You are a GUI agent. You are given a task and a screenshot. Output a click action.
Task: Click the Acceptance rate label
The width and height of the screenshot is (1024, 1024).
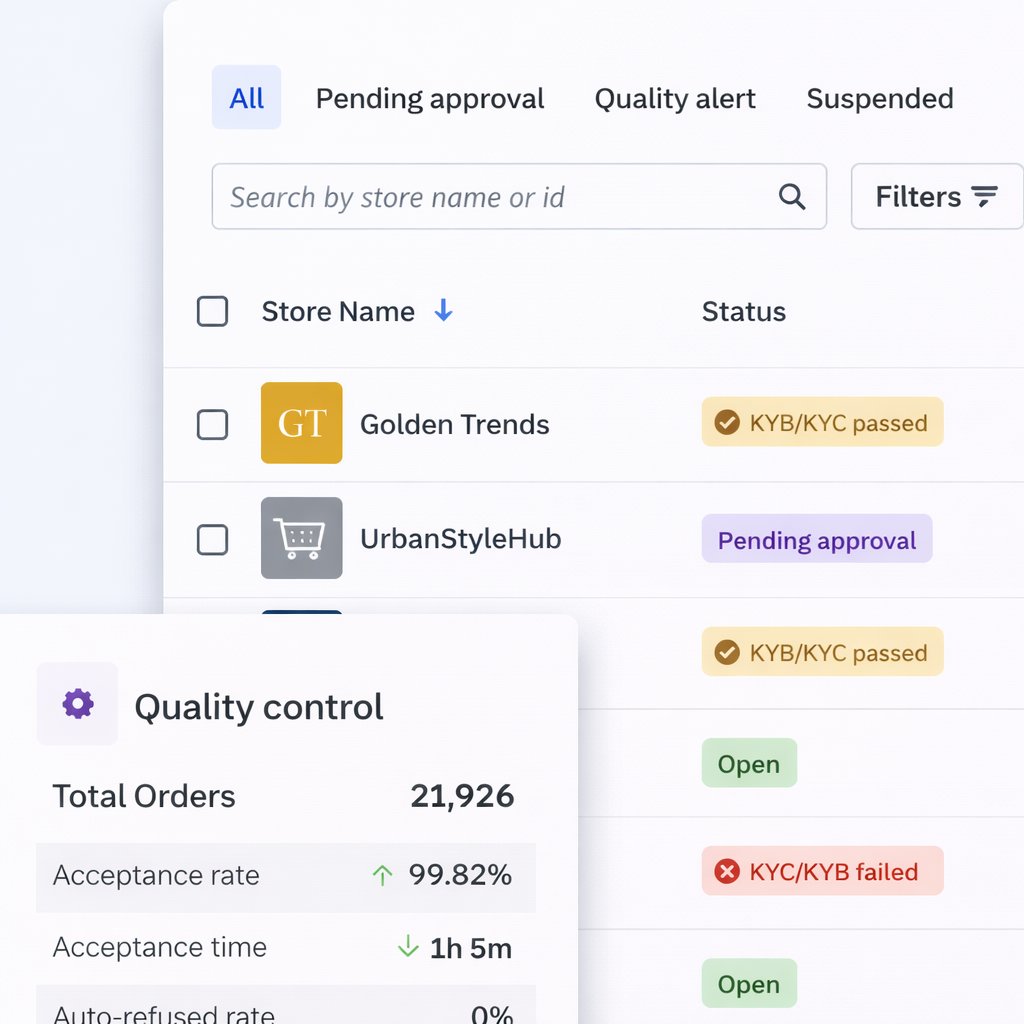156,875
